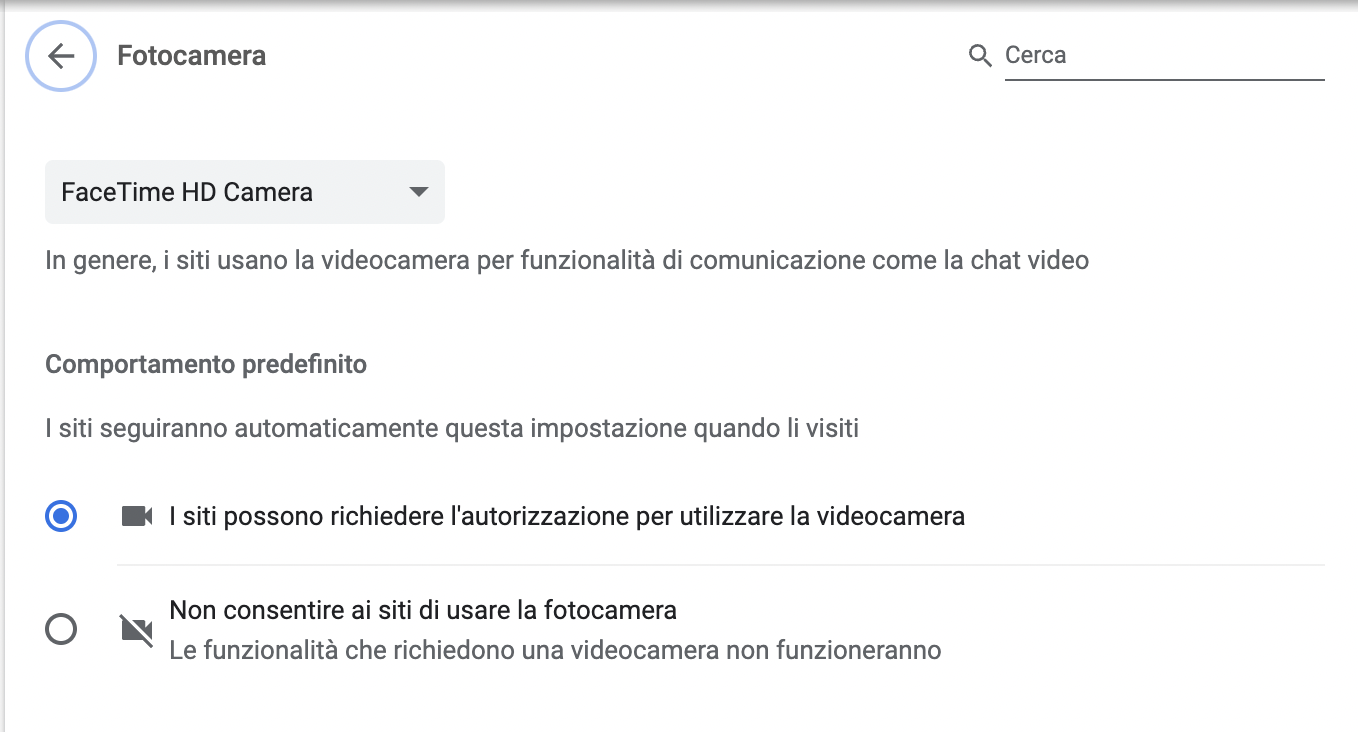Choose the "Non consentire ai siti di usare la fotocamera" label
The height and width of the screenshot is (732, 1358).
tap(423, 610)
